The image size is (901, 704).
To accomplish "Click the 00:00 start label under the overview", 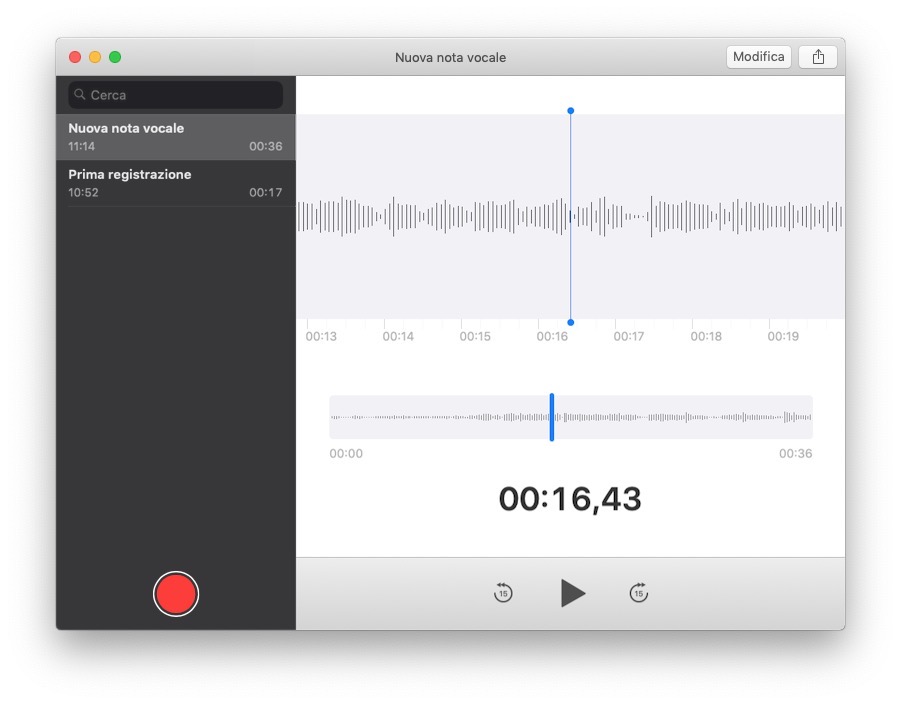I will pos(346,454).
